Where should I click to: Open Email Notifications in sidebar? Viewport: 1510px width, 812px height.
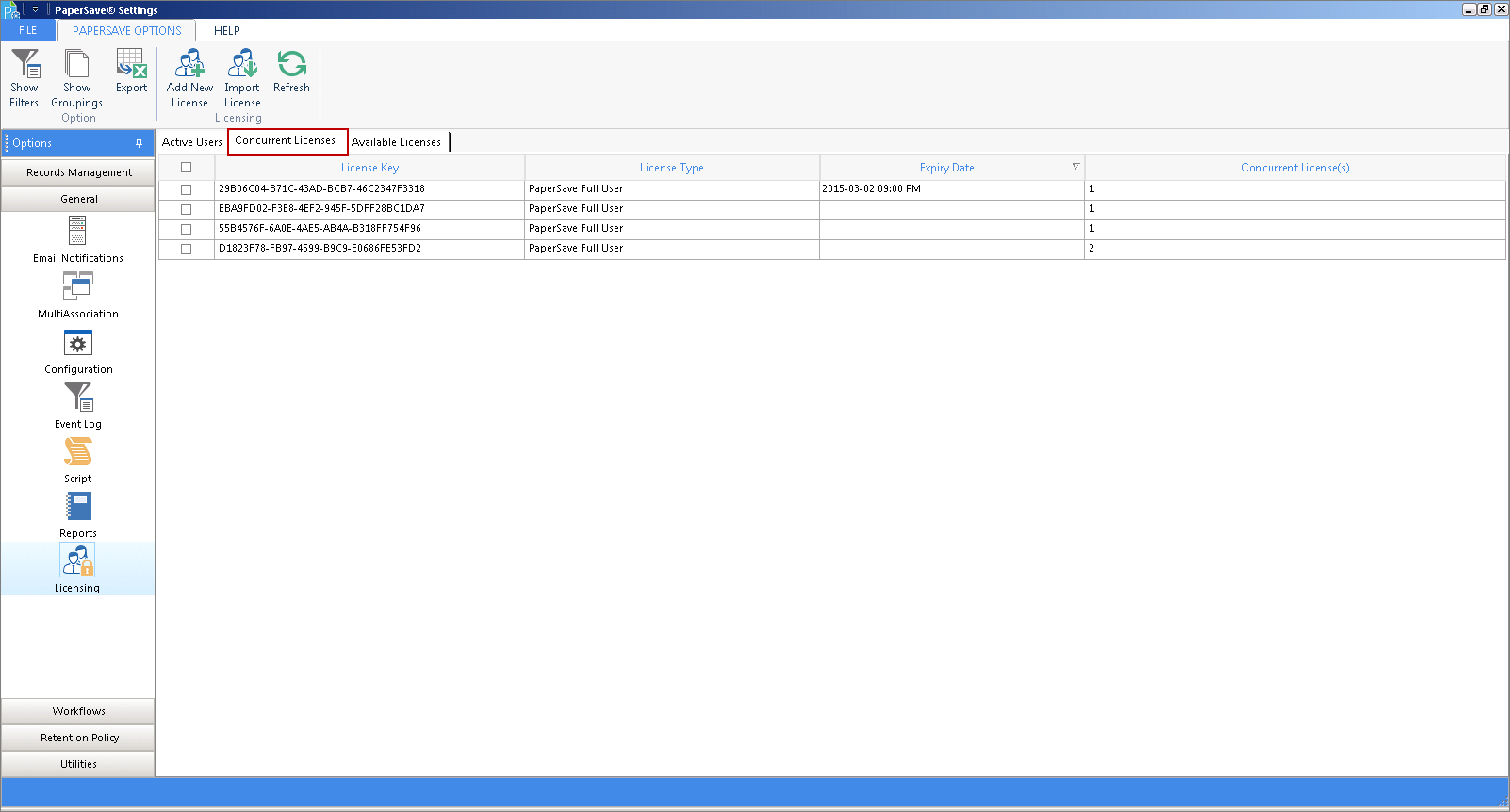pos(77,239)
